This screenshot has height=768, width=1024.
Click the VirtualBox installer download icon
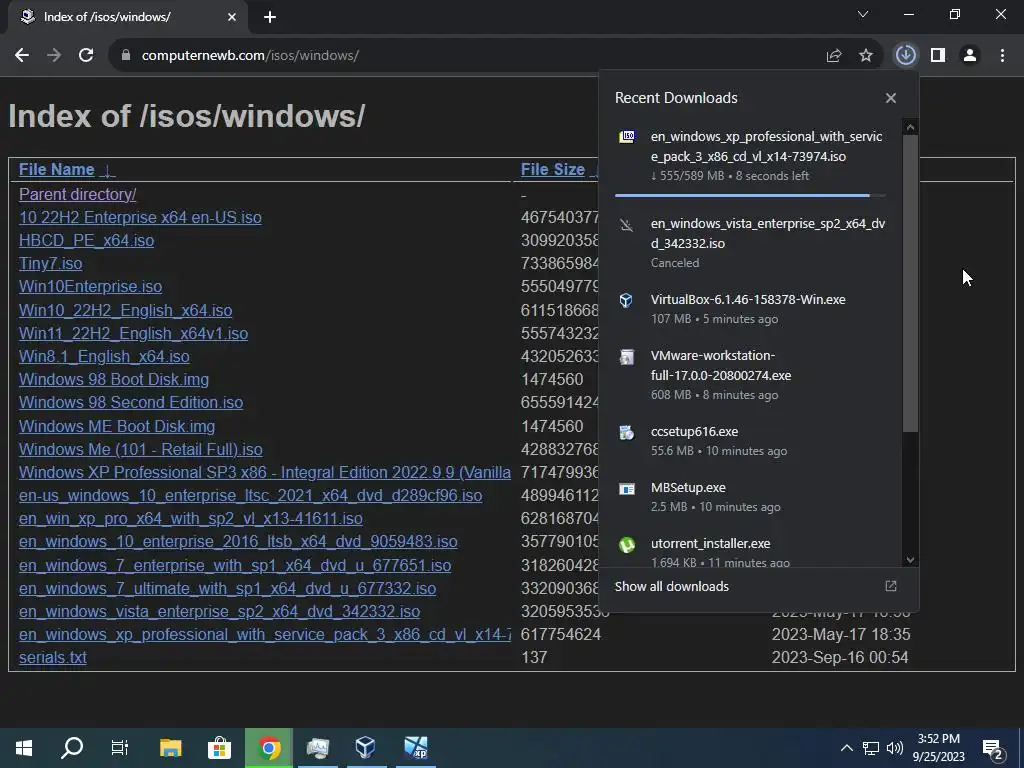pos(626,300)
